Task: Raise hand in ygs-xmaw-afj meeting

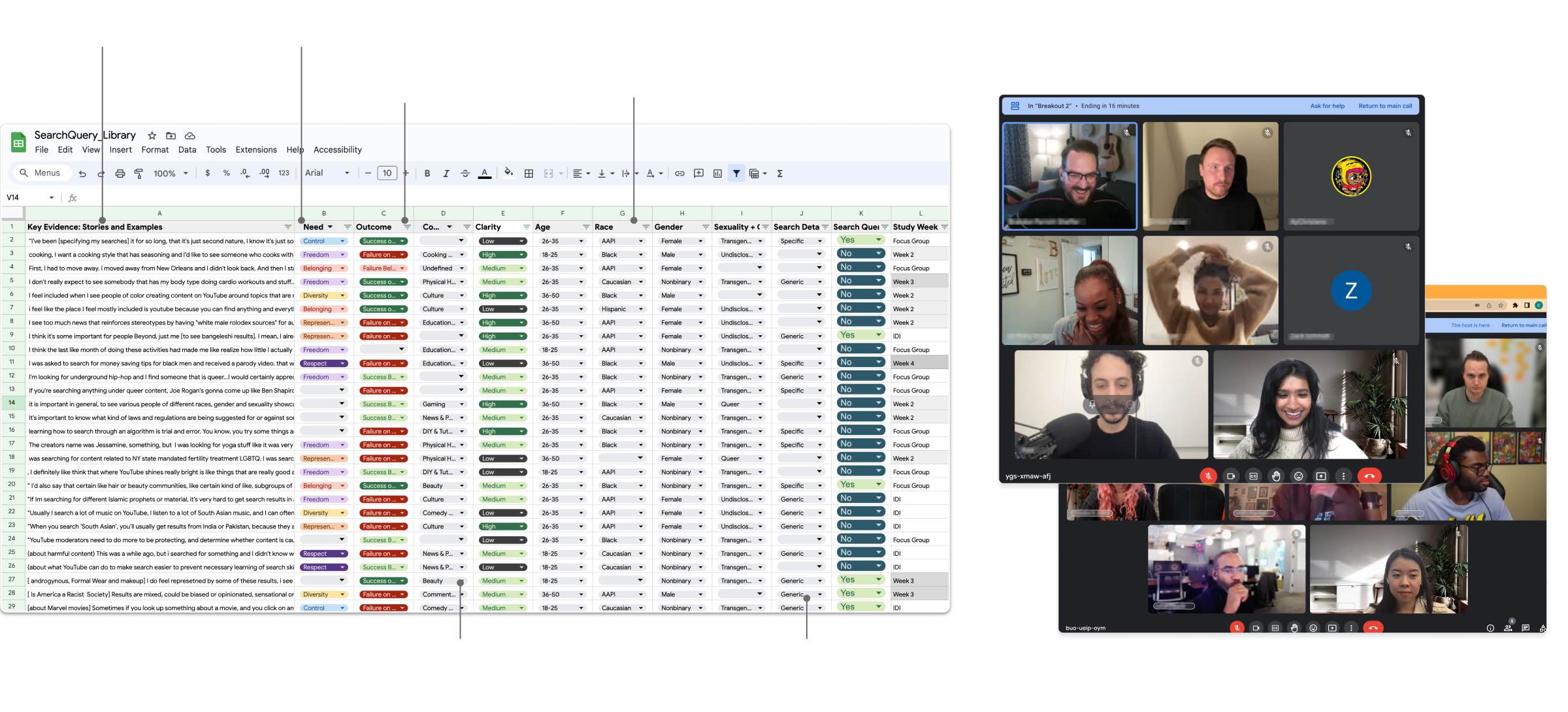Action: tap(1275, 476)
